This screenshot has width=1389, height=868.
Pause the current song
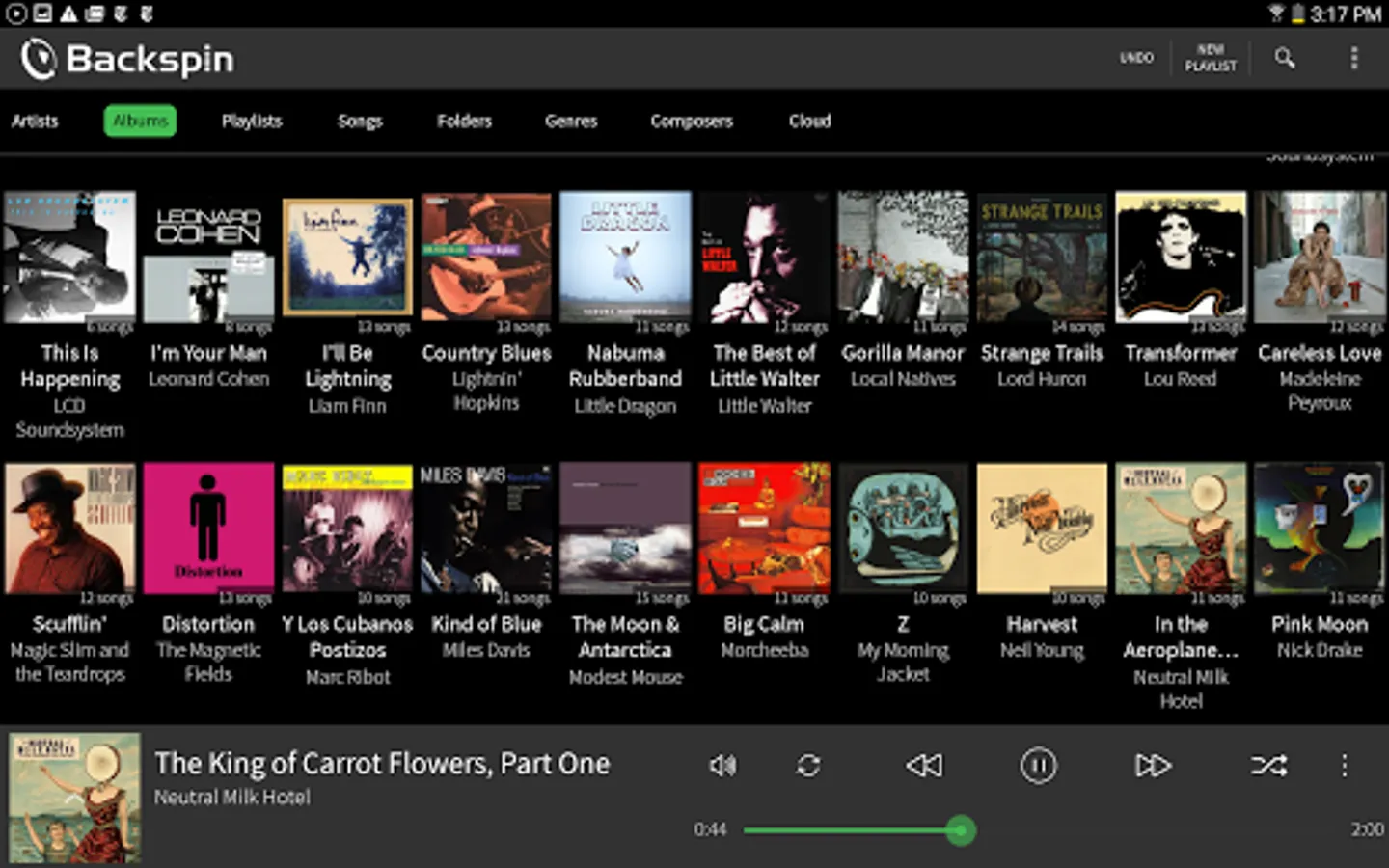(x=1038, y=766)
